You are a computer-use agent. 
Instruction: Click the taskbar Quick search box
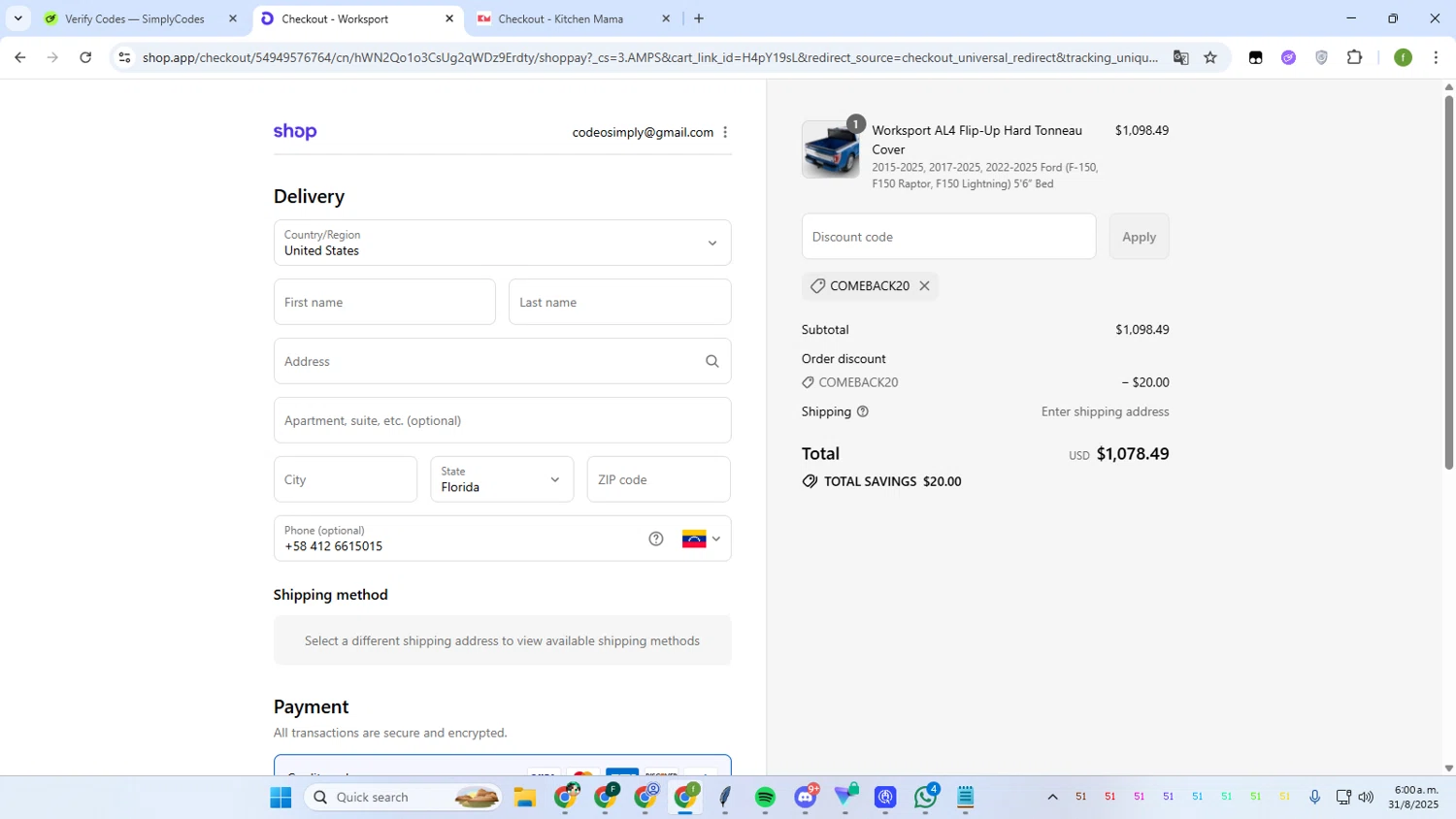tap(404, 797)
